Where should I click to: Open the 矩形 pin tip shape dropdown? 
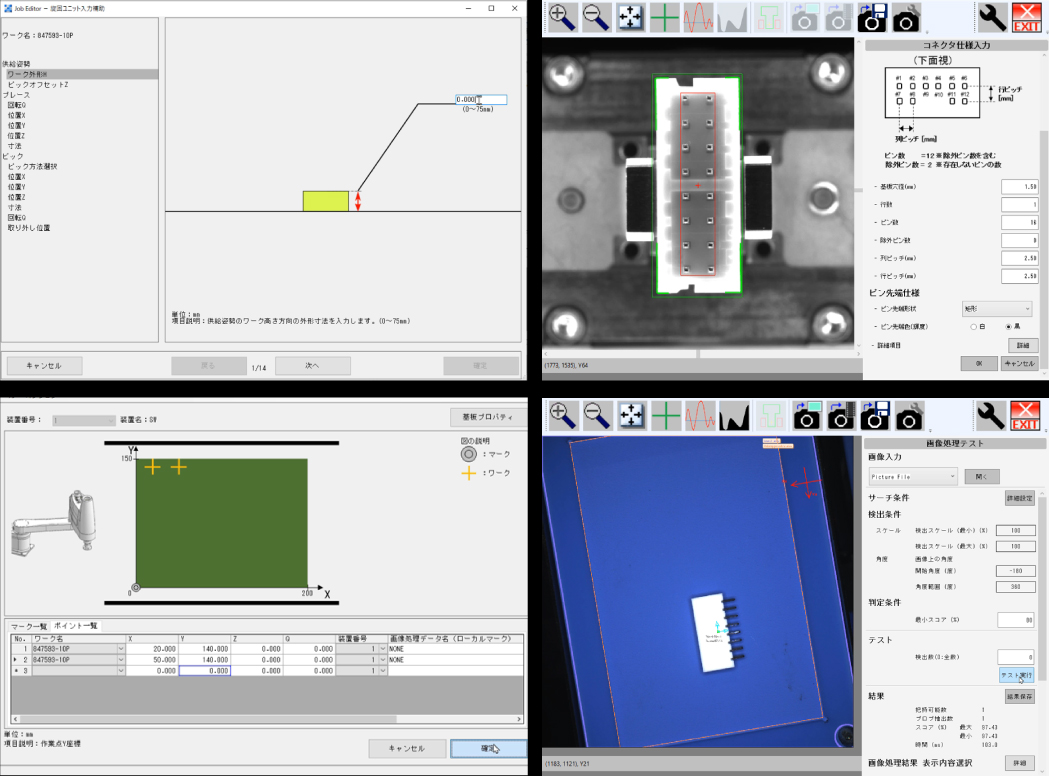click(x=997, y=309)
